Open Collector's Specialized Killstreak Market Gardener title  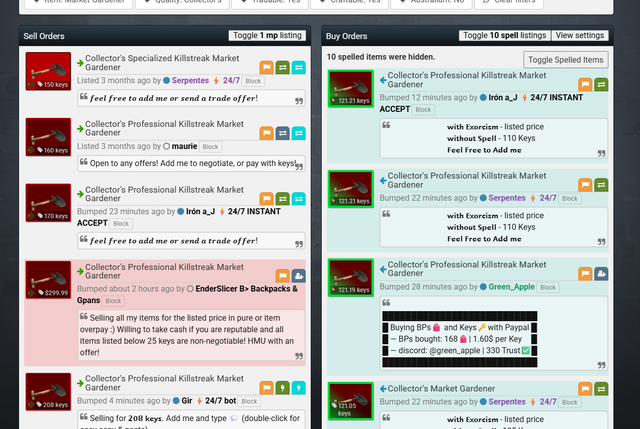coord(162,62)
